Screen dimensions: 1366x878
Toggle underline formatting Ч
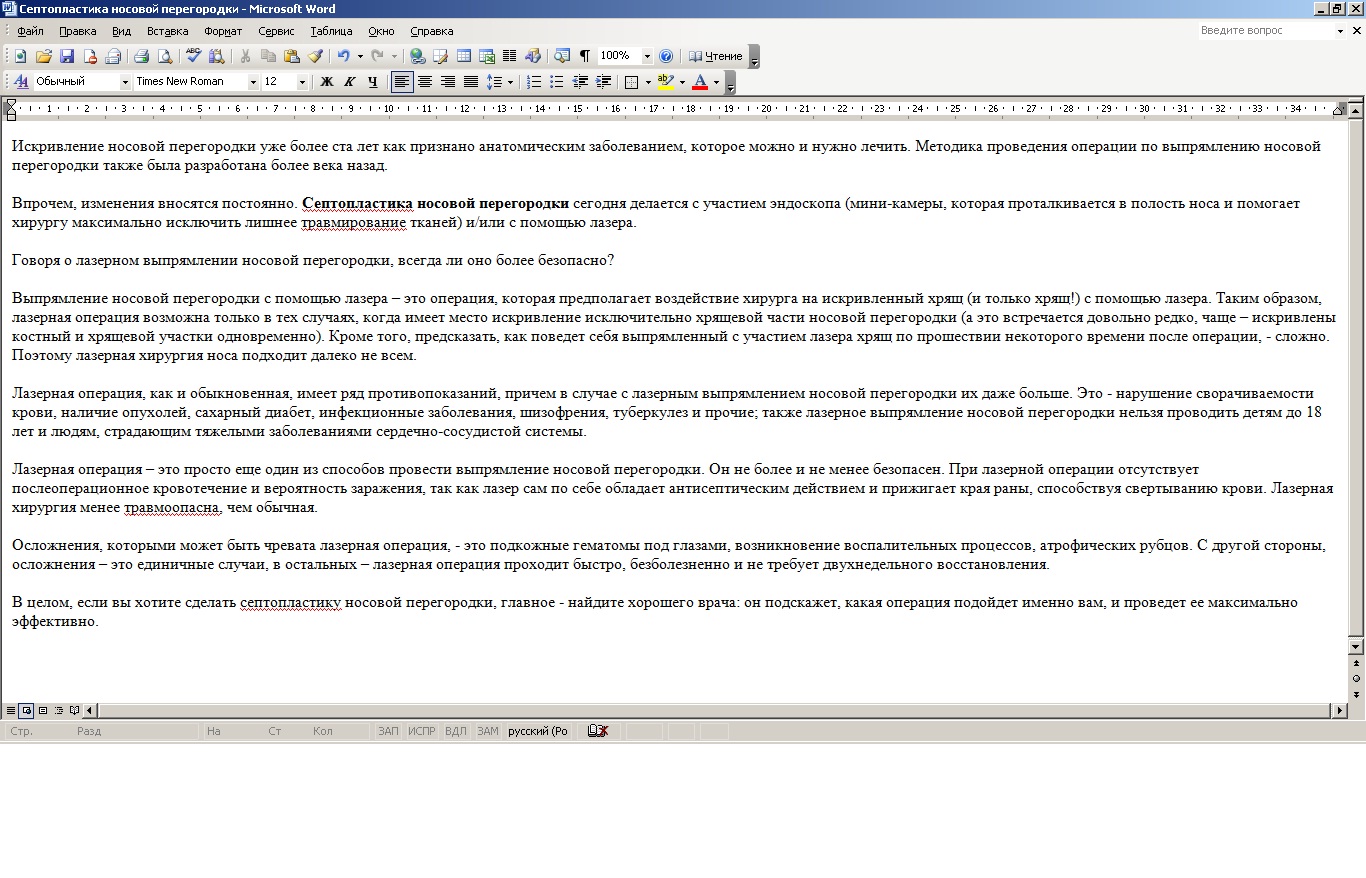click(372, 82)
